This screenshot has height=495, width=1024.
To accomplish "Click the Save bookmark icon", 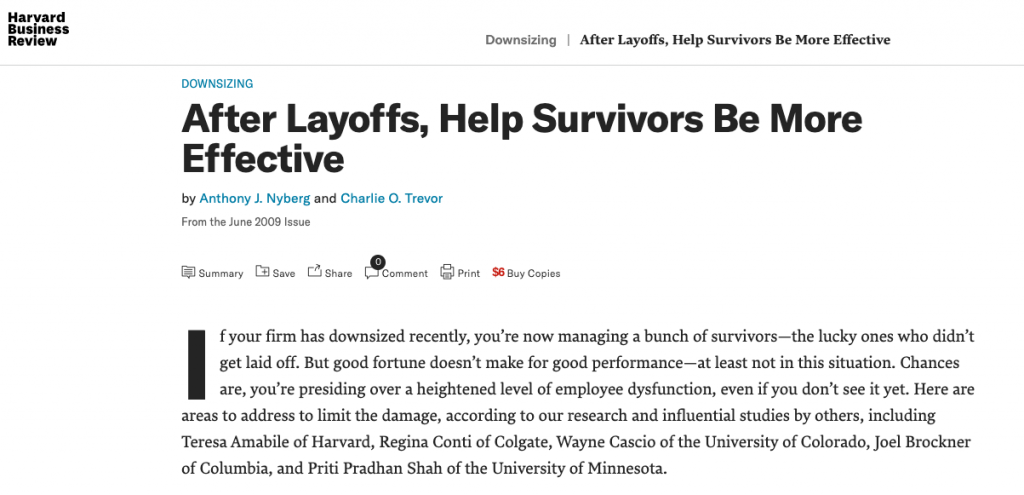I will (x=262, y=271).
